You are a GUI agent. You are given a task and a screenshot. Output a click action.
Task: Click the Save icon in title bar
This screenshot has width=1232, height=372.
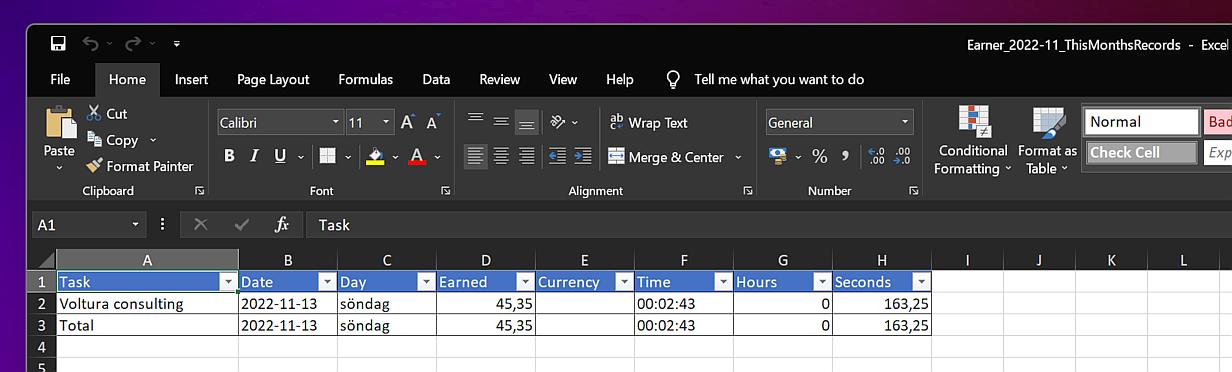58,44
